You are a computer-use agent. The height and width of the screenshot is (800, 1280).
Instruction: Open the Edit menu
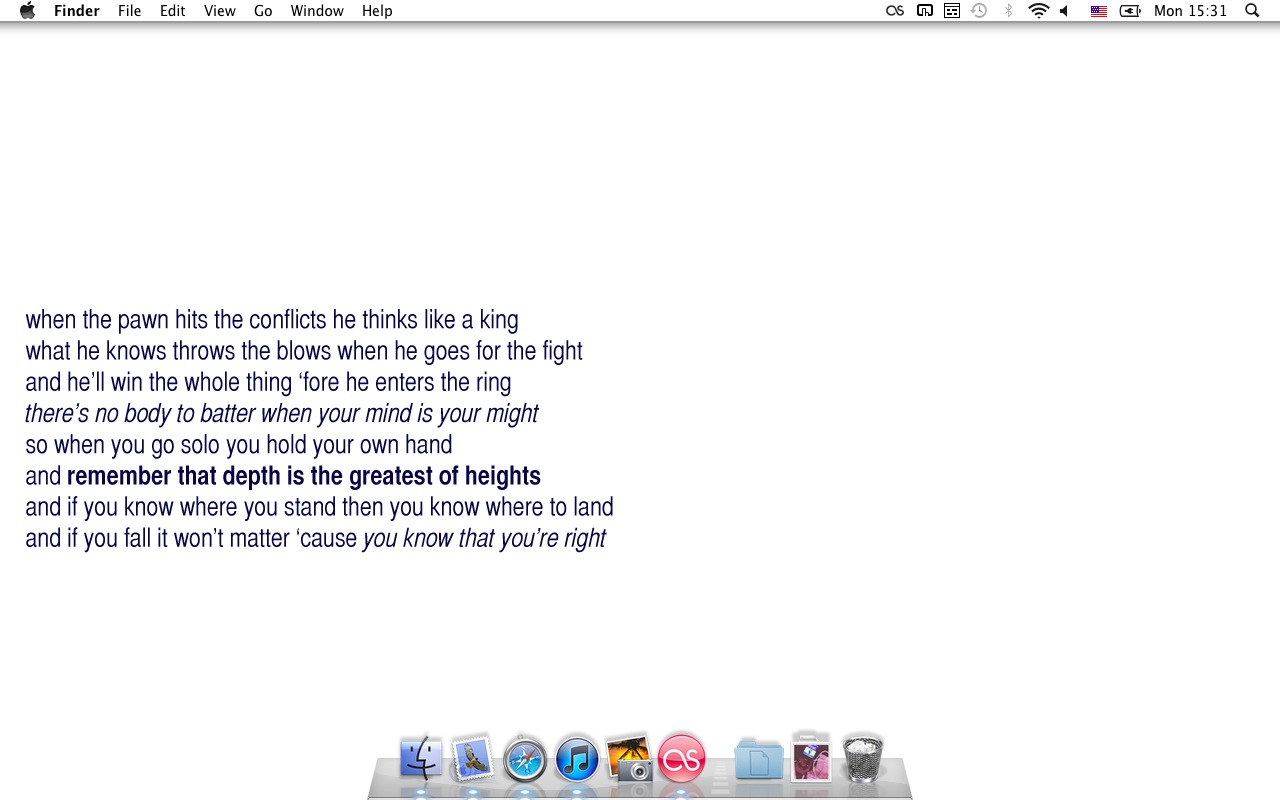click(173, 11)
